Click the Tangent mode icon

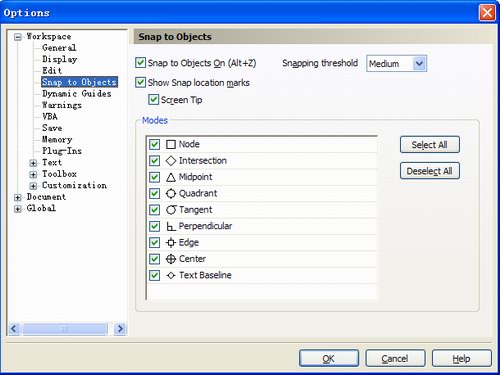[171, 210]
